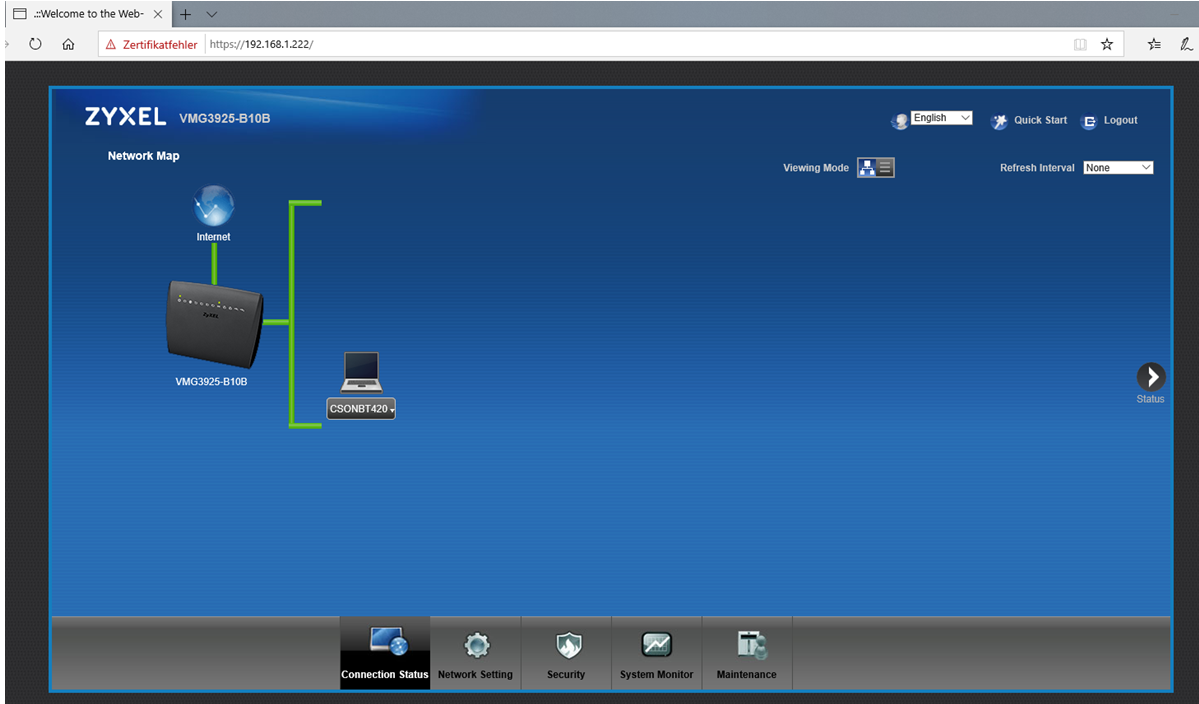The image size is (1199, 704).
Task: Switch to the list viewing mode
Action: click(x=885, y=167)
